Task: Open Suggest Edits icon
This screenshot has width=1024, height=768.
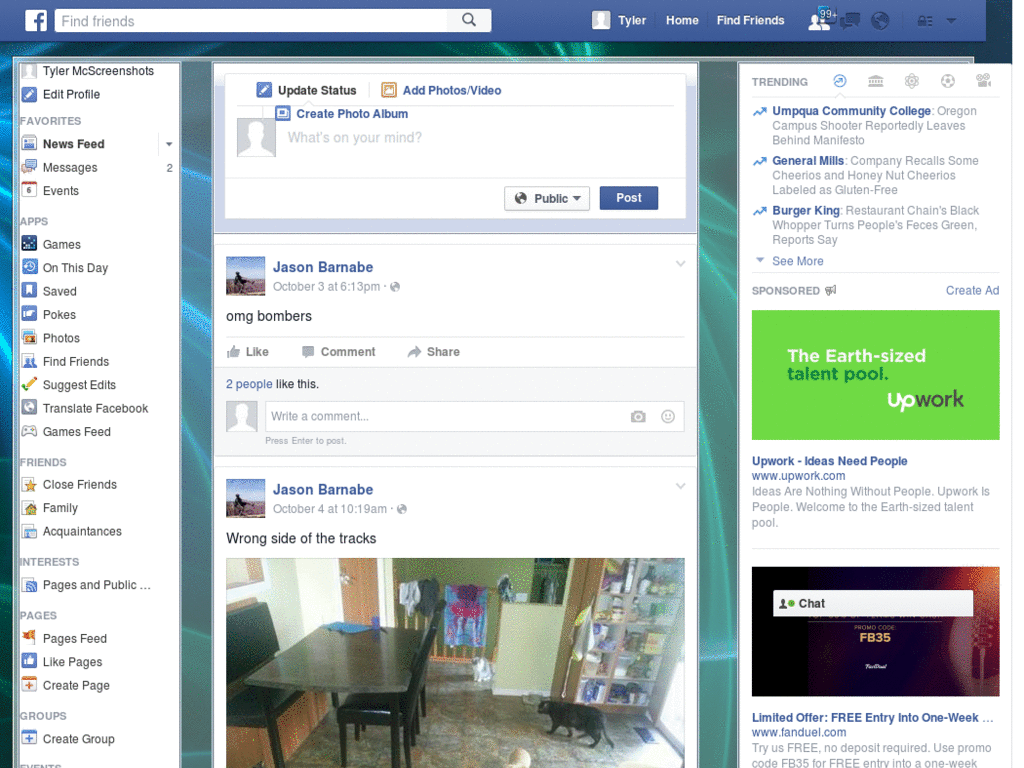Action: click(x=29, y=385)
